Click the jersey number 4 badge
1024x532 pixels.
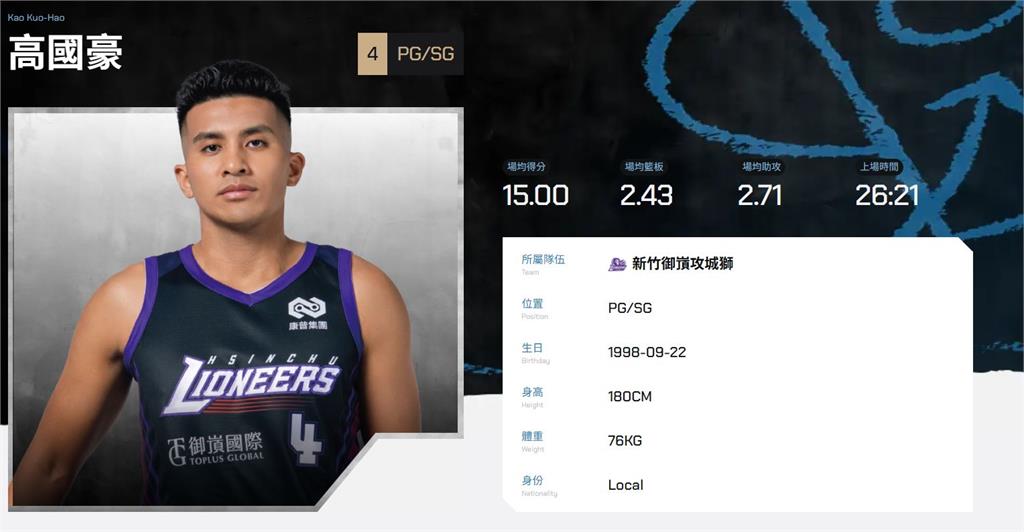pos(372,54)
